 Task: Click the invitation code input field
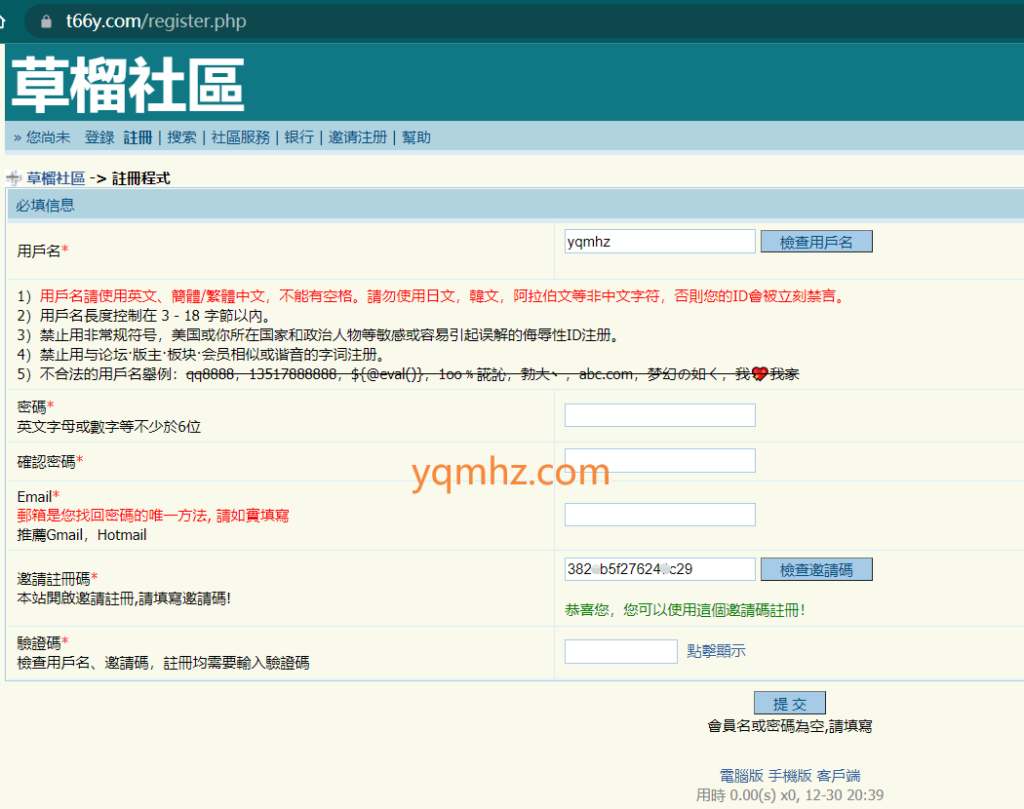click(659, 569)
